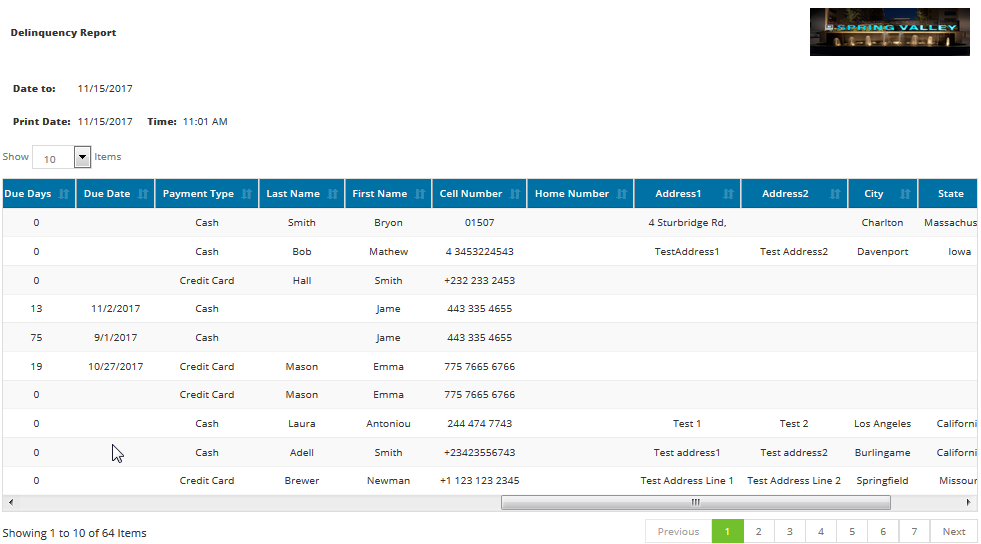
Task: Click the Home Number header label
Action: click(572, 194)
